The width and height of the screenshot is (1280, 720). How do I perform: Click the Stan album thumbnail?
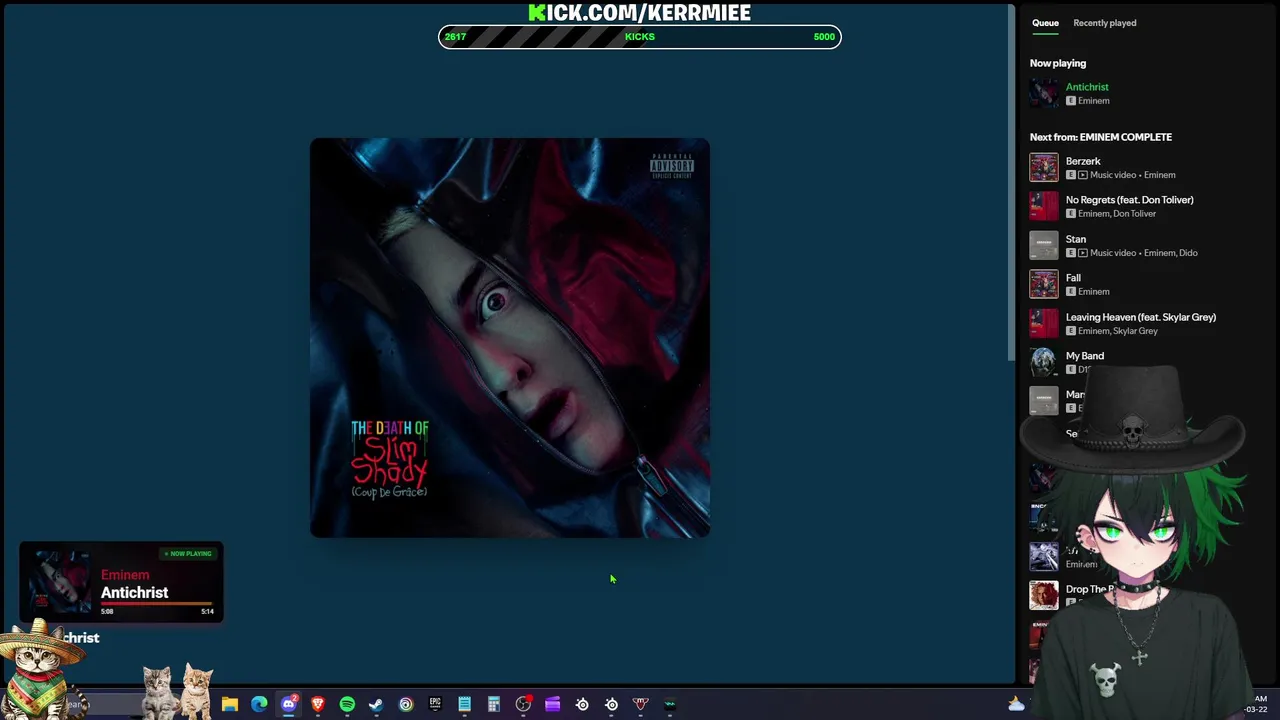coord(1044,245)
